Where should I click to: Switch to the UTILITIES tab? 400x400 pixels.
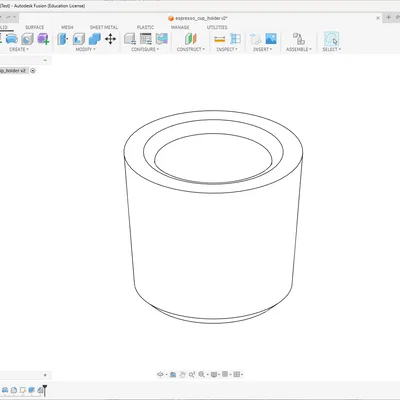coord(217,27)
